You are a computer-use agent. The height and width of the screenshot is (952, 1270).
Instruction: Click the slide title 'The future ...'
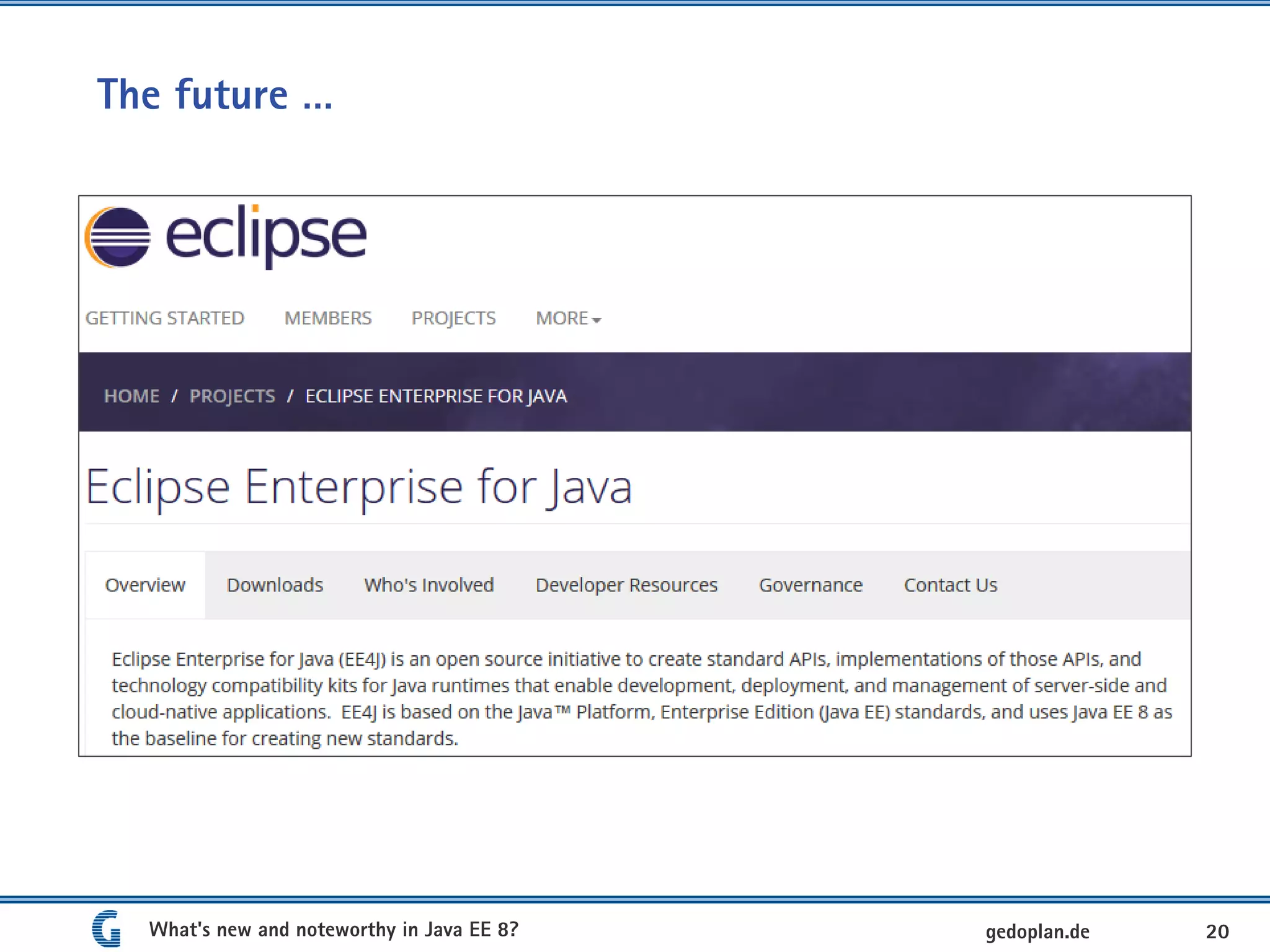click(215, 94)
